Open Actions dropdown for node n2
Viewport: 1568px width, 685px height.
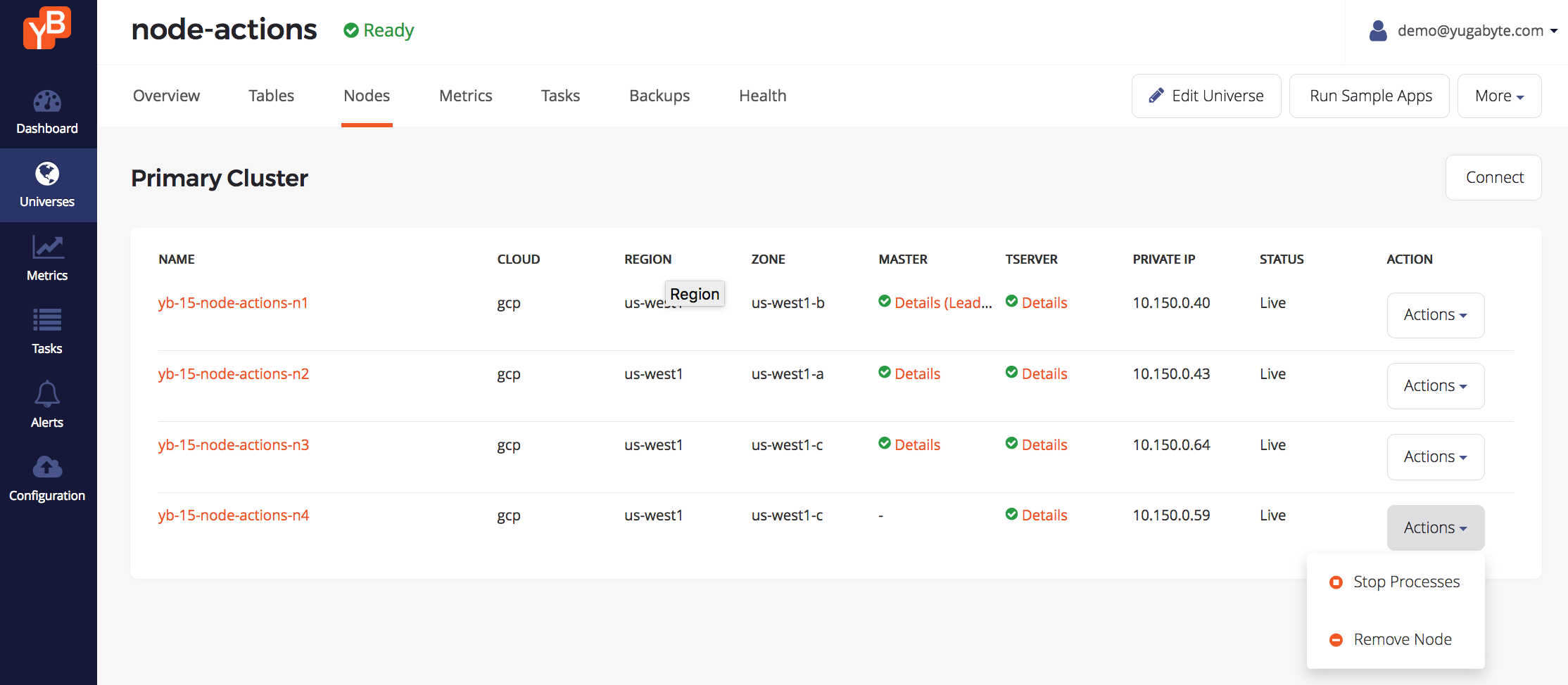1436,386
